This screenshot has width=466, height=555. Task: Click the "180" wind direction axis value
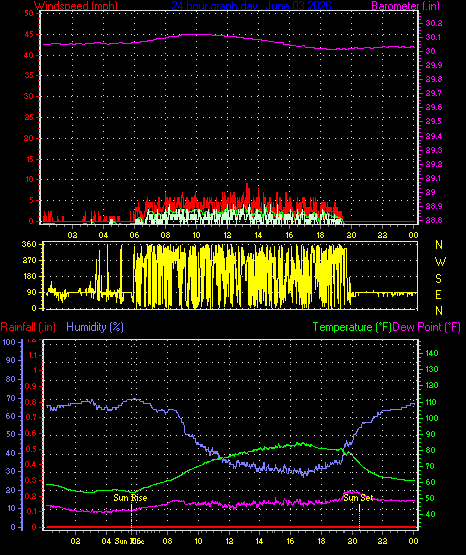click(29, 276)
